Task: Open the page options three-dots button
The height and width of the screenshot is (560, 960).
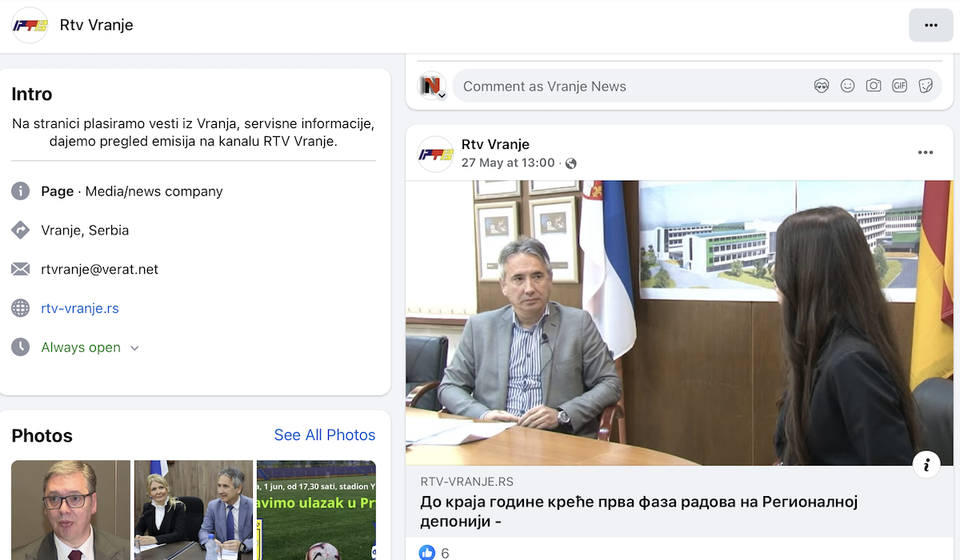Action: coord(931,25)
